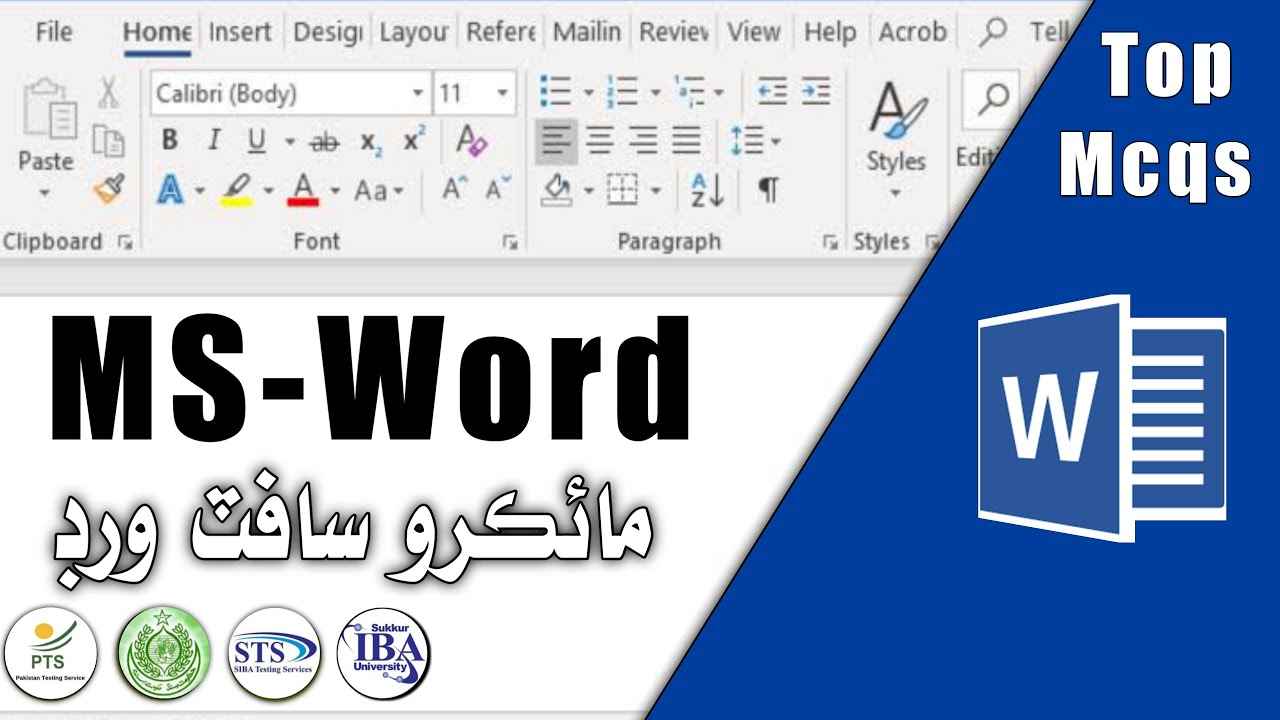
Task: Click the Multilevel List icon
Action: [689, 91]
